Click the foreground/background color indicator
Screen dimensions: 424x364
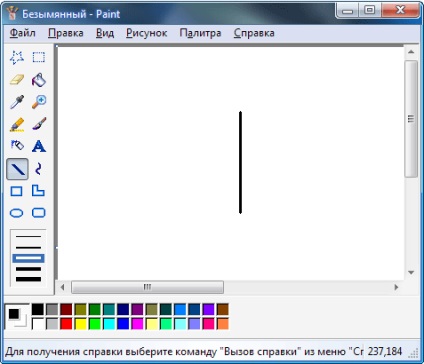17,316
